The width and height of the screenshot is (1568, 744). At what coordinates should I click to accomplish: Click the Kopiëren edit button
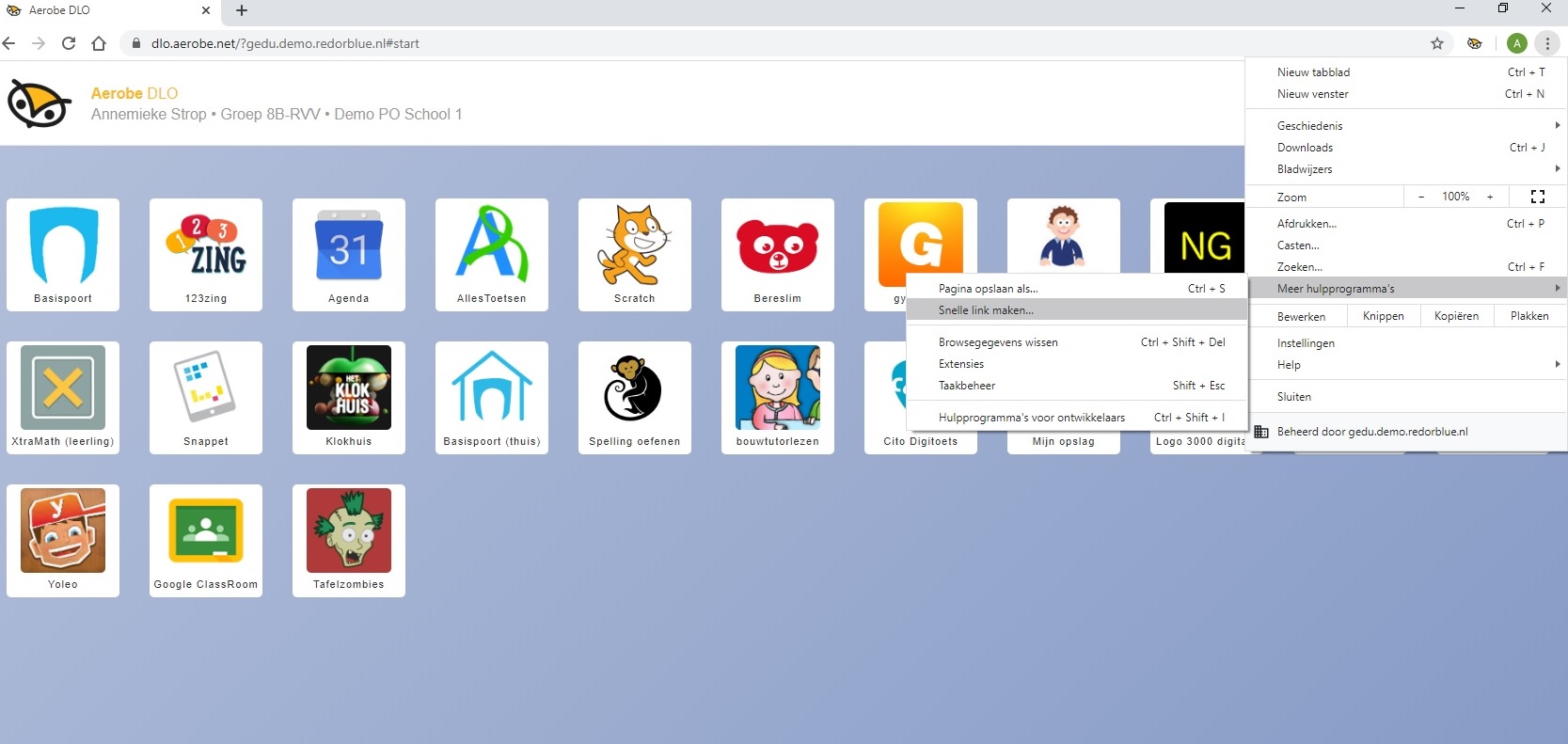pyautogui.click(x=1456, y=316)
